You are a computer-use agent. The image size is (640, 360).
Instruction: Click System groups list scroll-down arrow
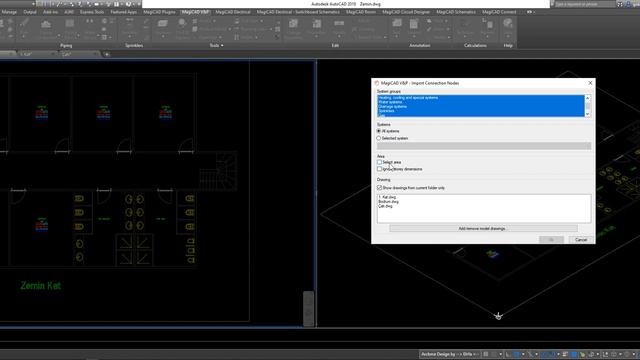(588, 114)
